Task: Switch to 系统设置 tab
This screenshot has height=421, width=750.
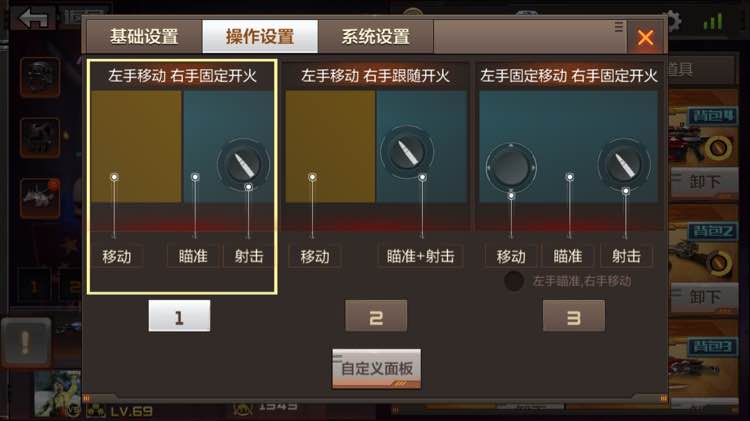Action: 375,36
